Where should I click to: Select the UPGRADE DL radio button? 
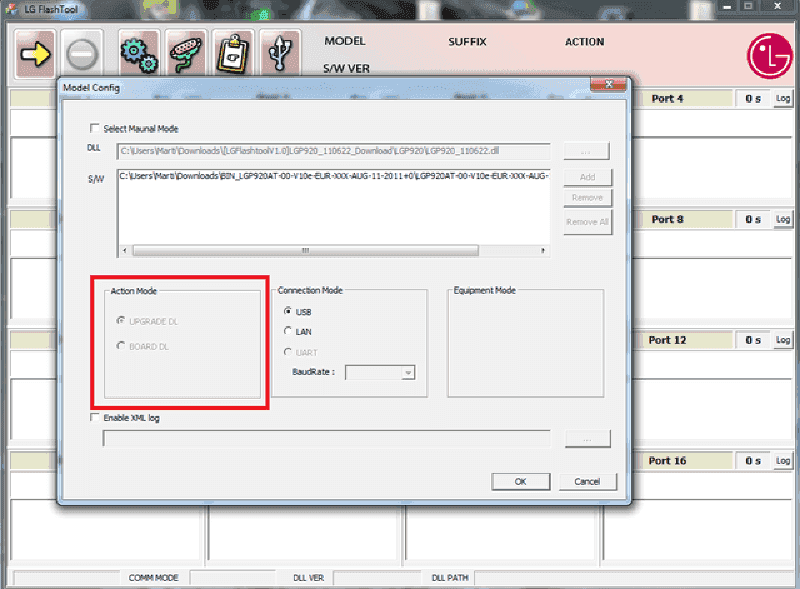point(120,321)
